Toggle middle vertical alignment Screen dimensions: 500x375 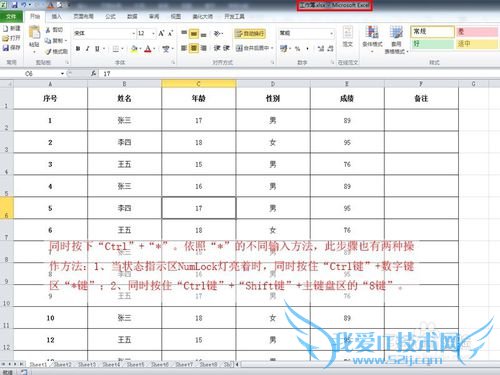[194, 33]
